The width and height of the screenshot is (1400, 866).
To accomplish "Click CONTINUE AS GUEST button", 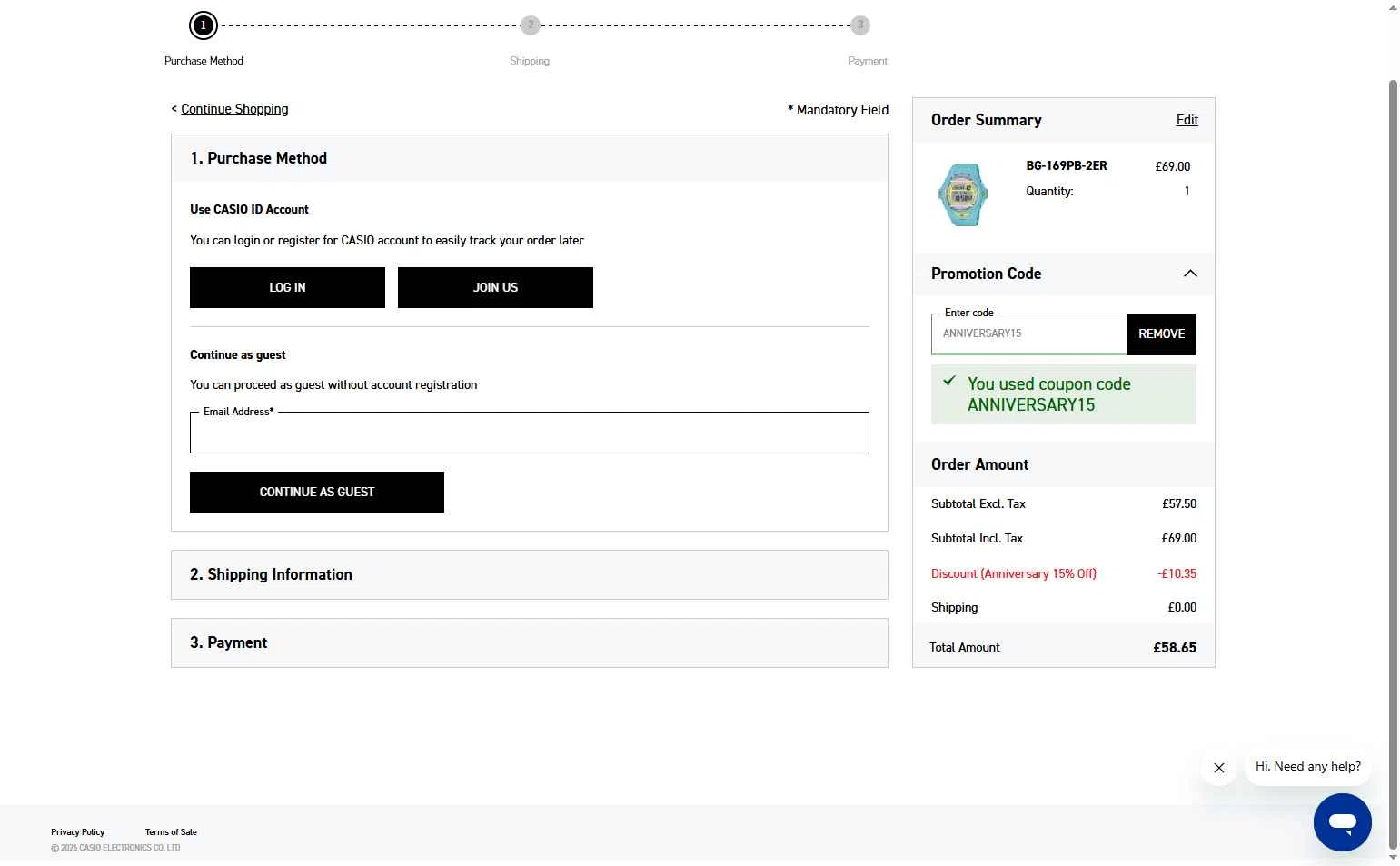I will pos(317,492).
